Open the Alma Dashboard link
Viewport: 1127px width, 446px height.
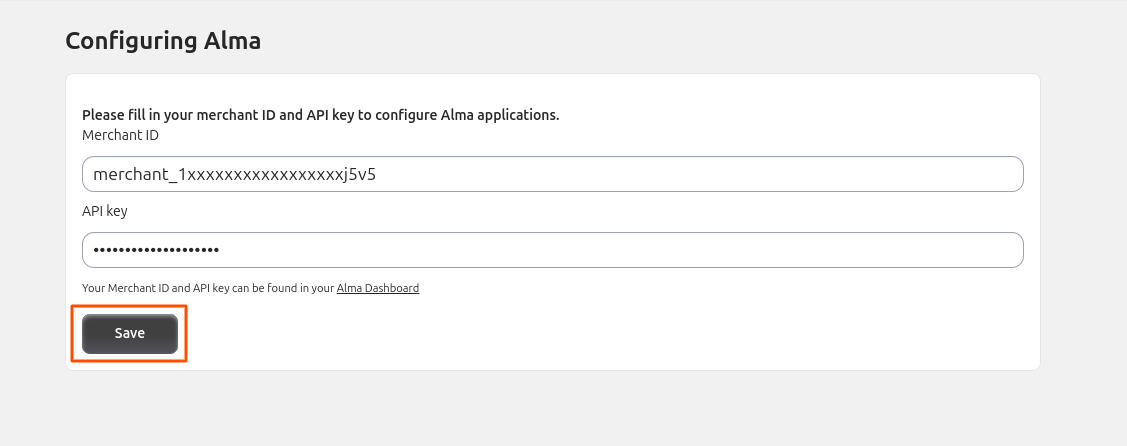pos(377,288)
